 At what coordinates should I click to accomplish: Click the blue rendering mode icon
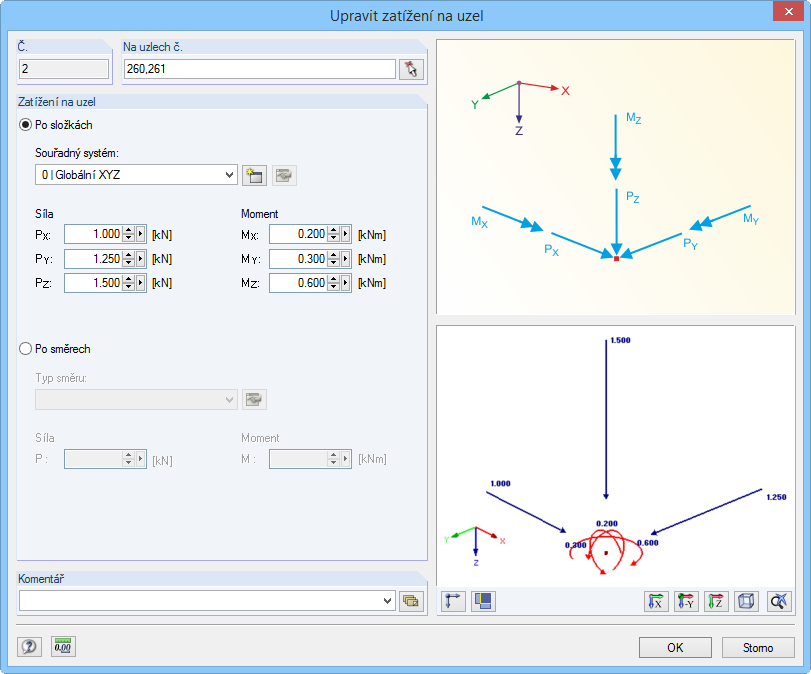pyautogui.click(x=483, y=602)
